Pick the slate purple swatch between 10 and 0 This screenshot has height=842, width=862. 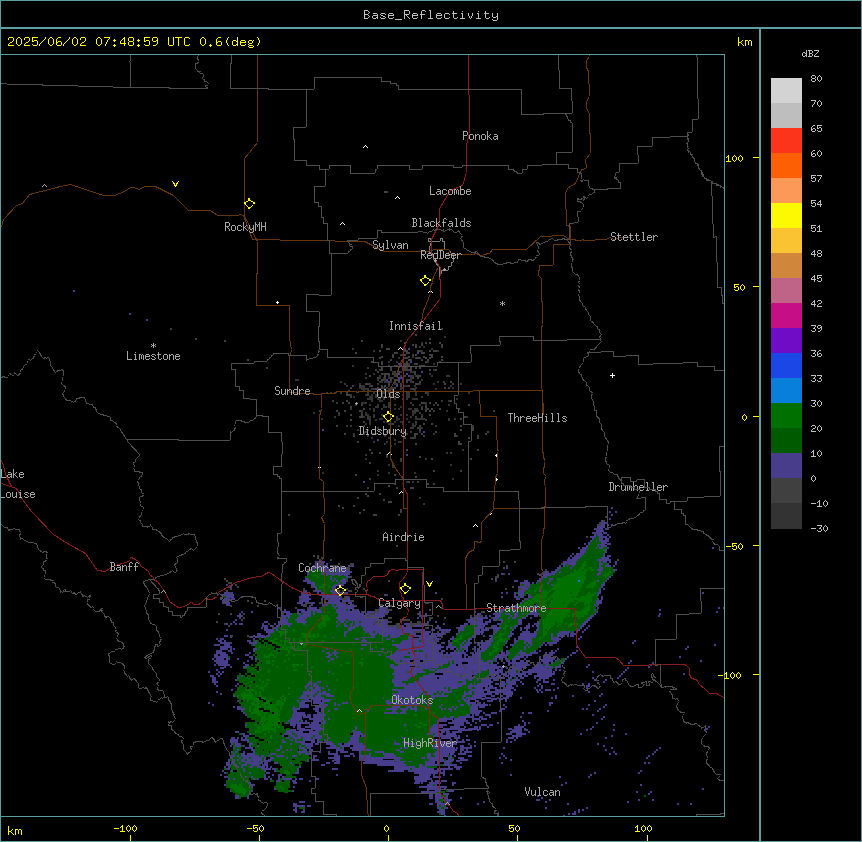point(786,466)
